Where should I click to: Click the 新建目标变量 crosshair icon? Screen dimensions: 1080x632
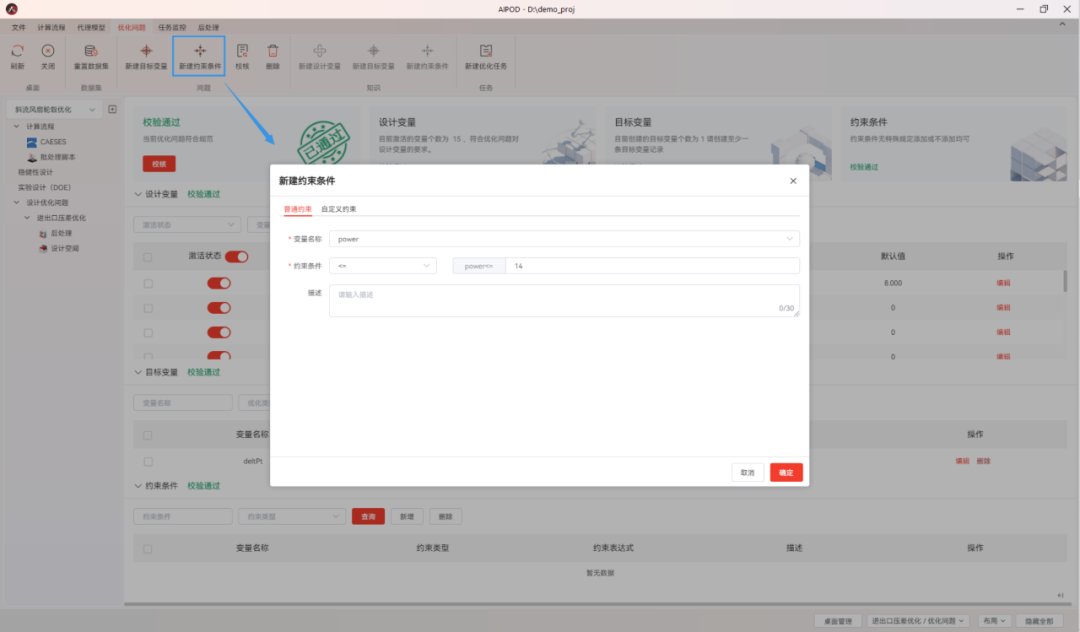[146, 52]
